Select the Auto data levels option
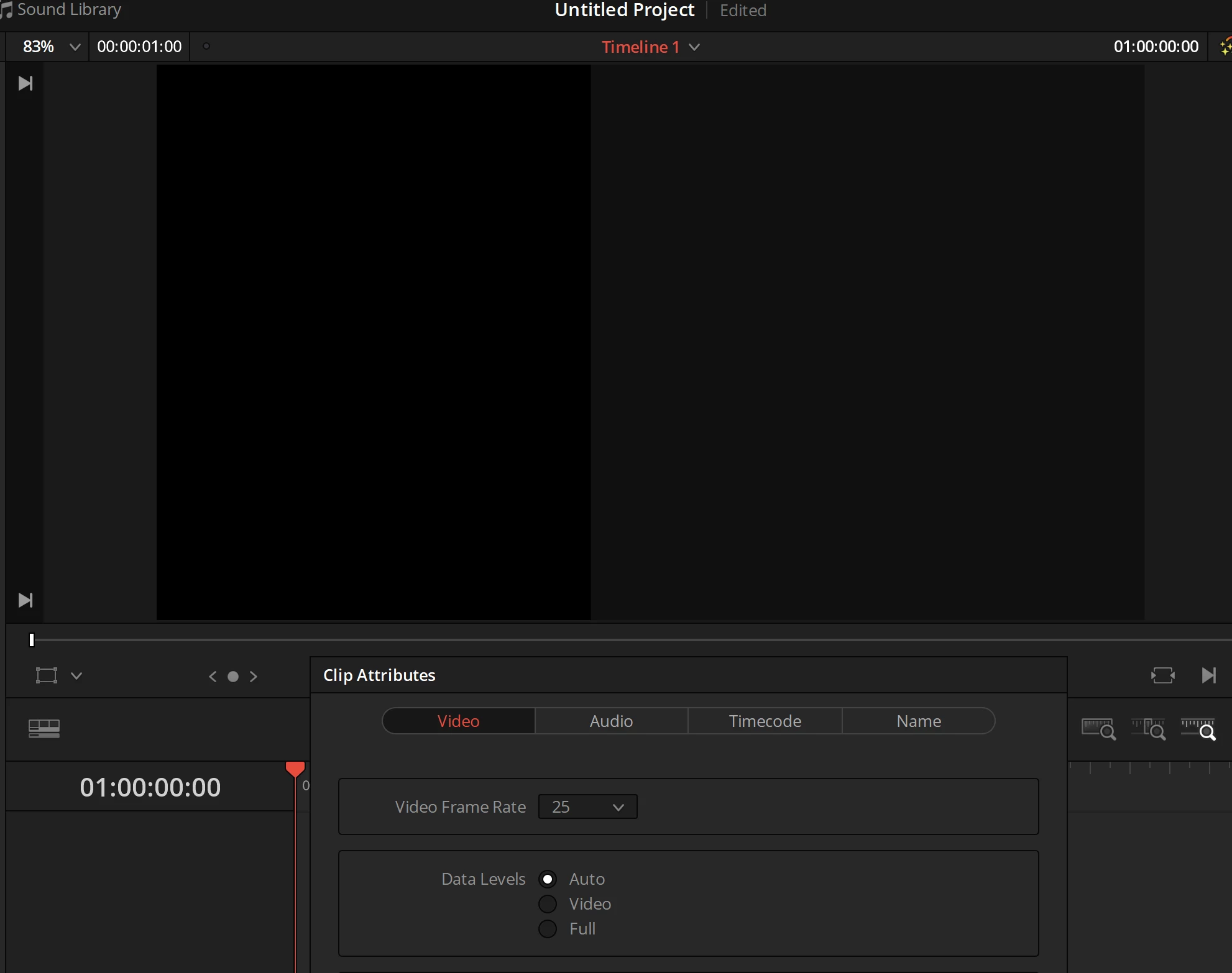 coord(548,879)
